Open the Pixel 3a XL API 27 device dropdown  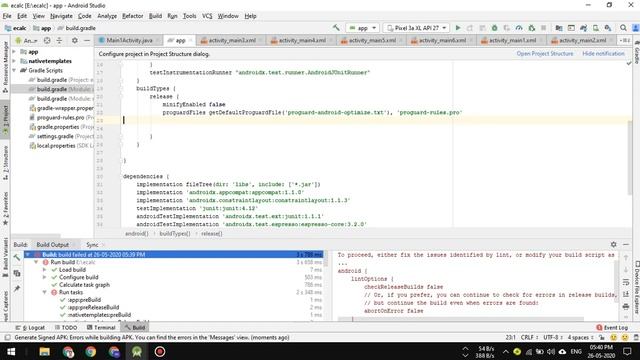pyautogui.click(x=416, y=28)
